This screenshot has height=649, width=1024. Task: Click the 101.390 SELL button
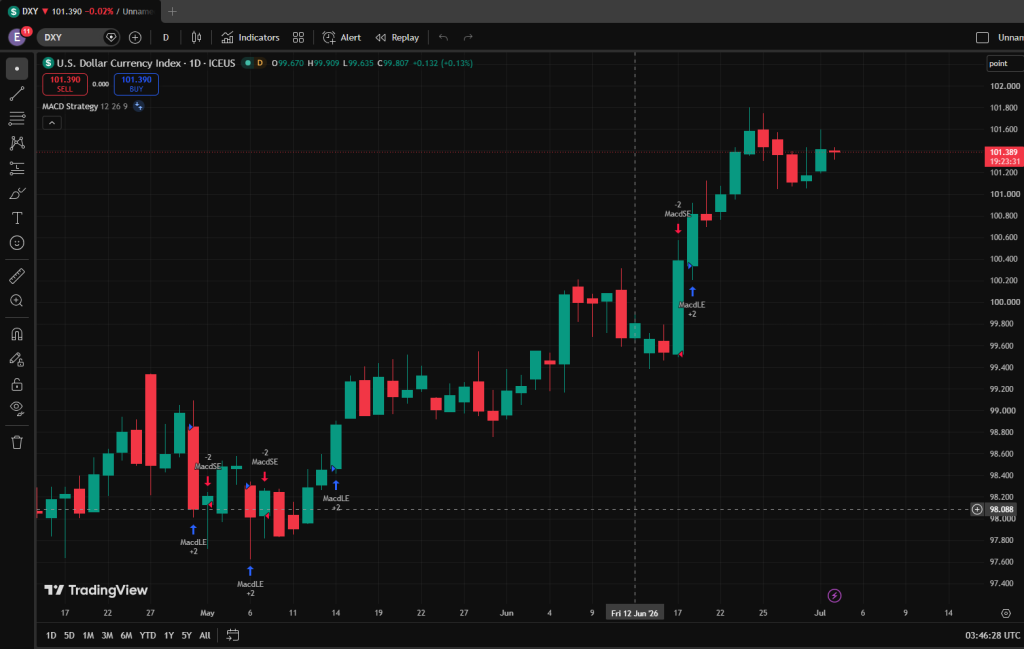coord(65,84)
